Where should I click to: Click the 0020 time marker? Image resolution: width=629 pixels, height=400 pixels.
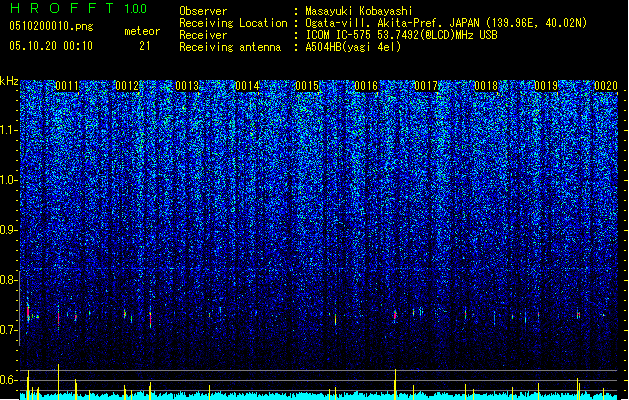[606, 86]
